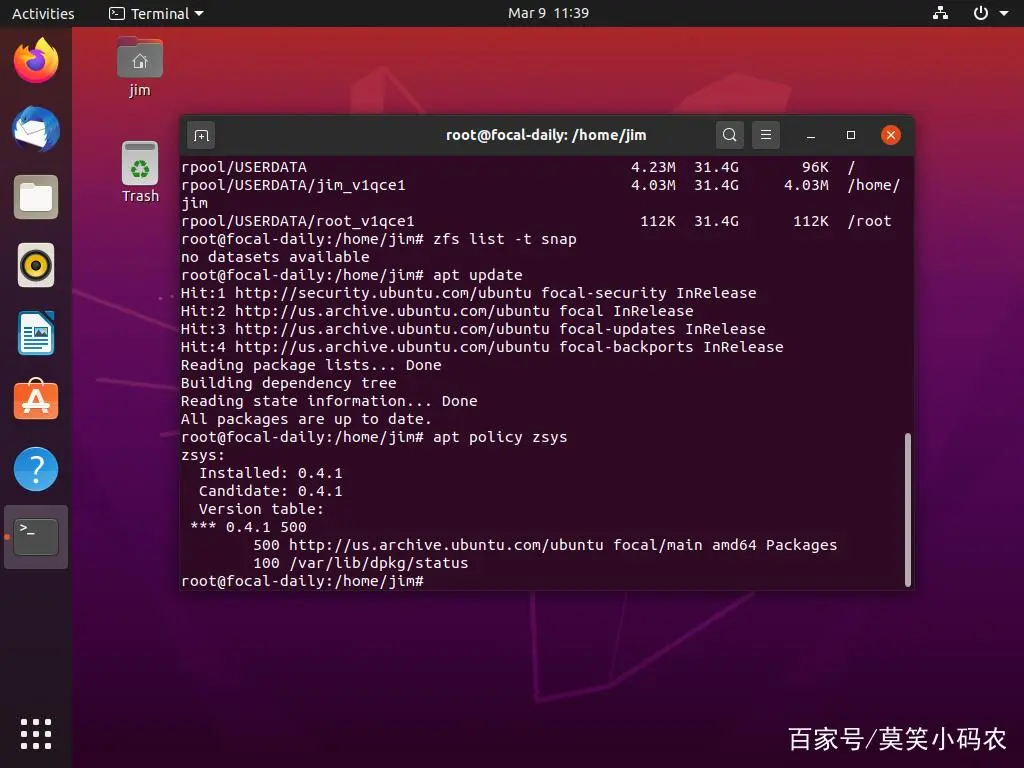Click the Hit:3 focal-updates InRelease line
The height and width of the screenshot is (768, 1024).
[473, 329]
